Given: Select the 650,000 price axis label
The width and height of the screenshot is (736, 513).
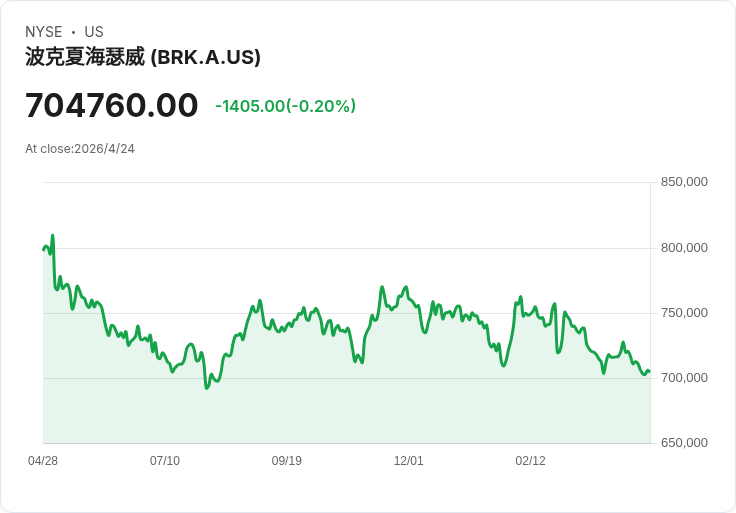Looking at the screenshot, I should (684, 443).
